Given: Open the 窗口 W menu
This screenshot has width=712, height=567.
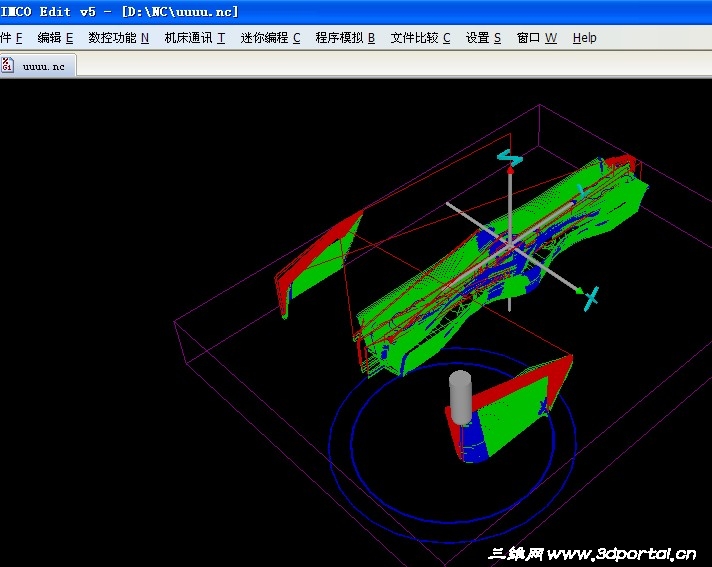Looking at the screenshot, I should (537, 38).
